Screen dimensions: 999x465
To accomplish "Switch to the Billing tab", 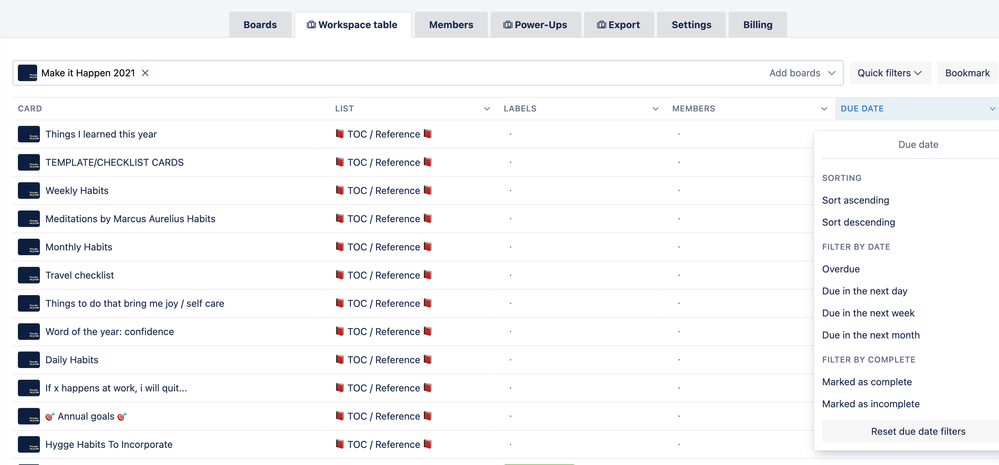I will click(758, 25).
